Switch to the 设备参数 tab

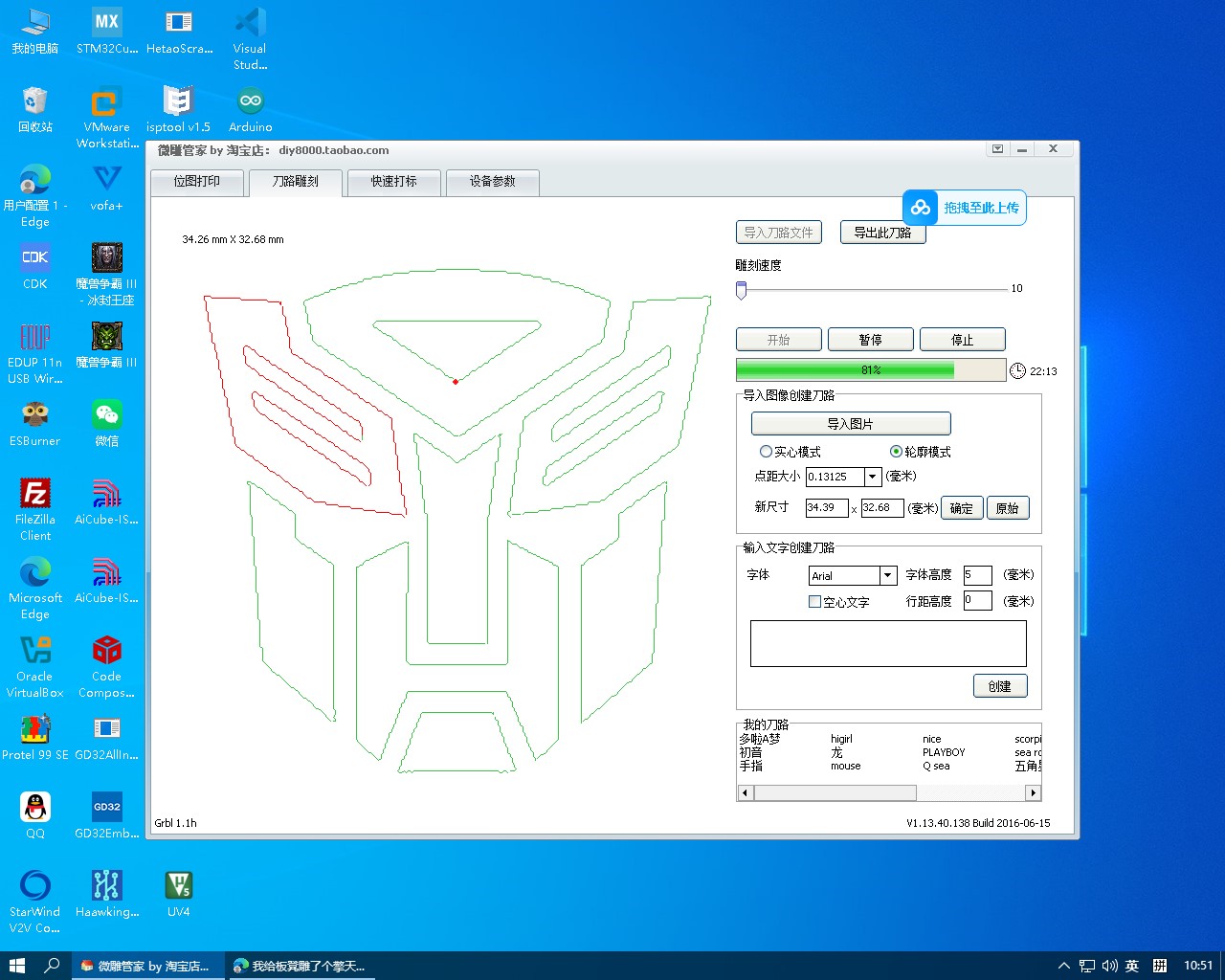492,182
